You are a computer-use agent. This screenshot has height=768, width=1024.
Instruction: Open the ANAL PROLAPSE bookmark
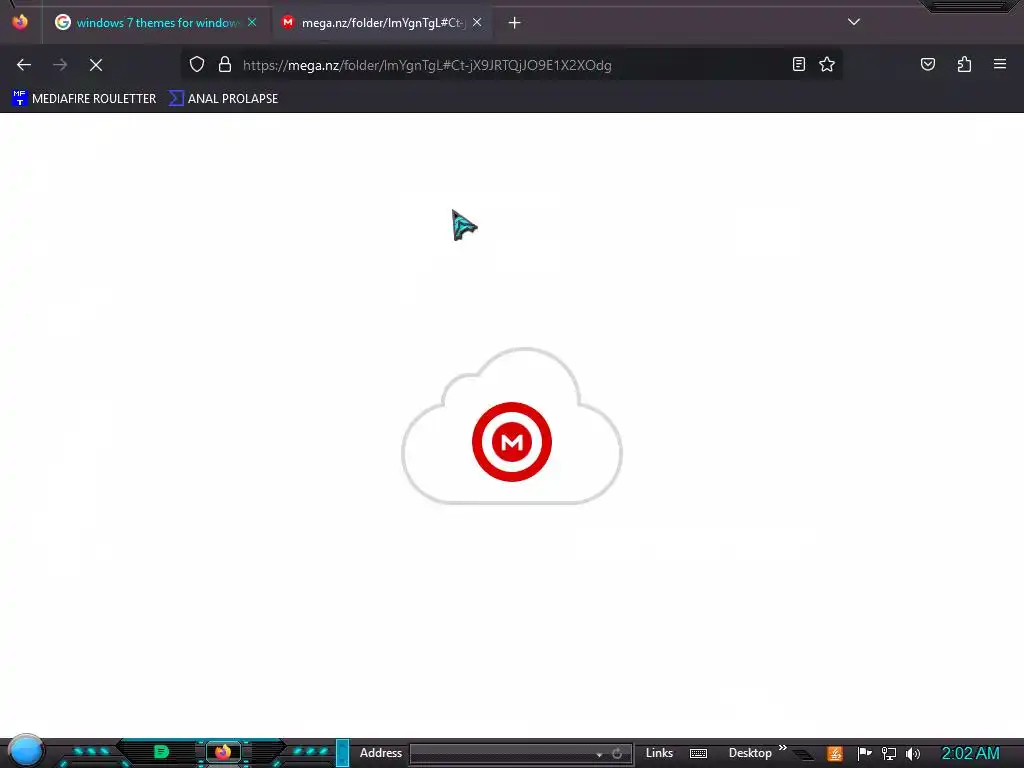coord(223,99)
